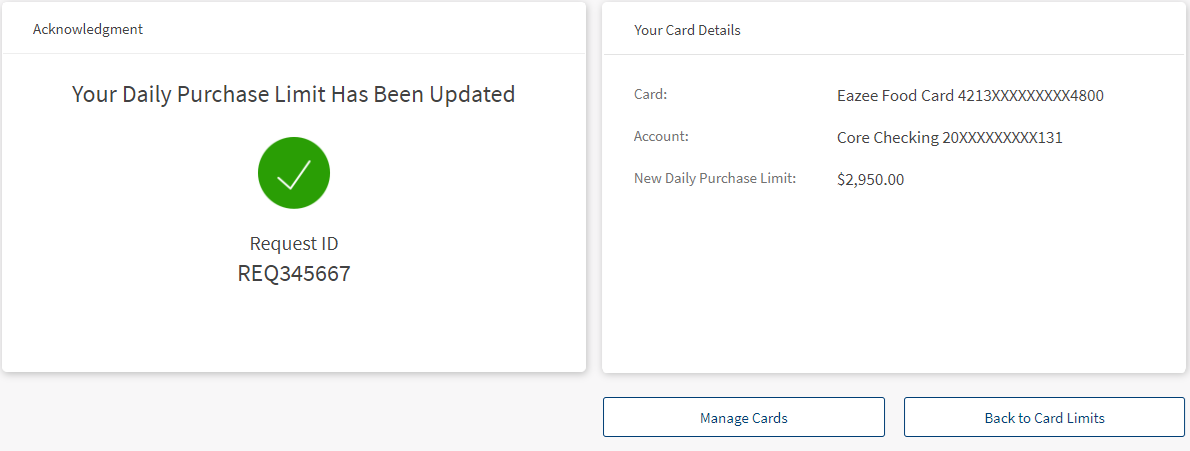This screenshot has width=1190, height=451.
Task: Click the Acknowledgment panel header
Action: click(x=88, y=29)
